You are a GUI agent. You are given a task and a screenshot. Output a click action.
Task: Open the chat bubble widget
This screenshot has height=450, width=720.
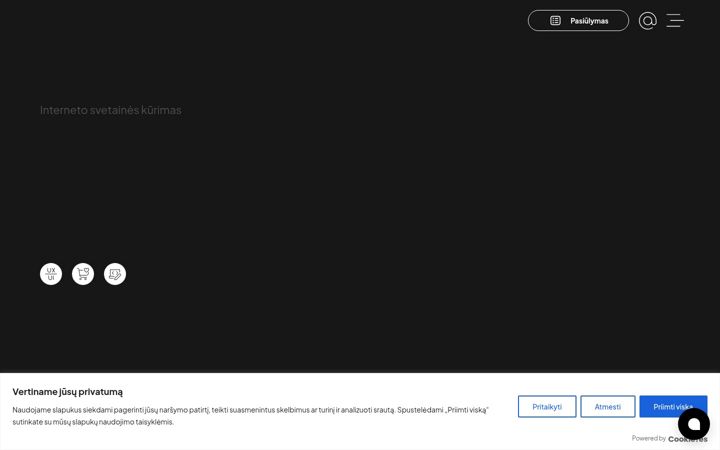click(694, 424)
